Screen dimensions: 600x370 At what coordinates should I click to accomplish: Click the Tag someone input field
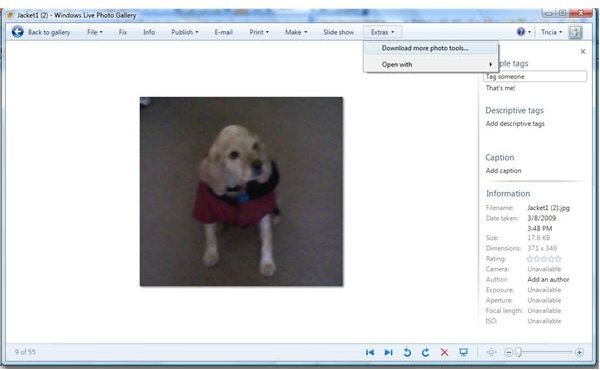[535, 77]
